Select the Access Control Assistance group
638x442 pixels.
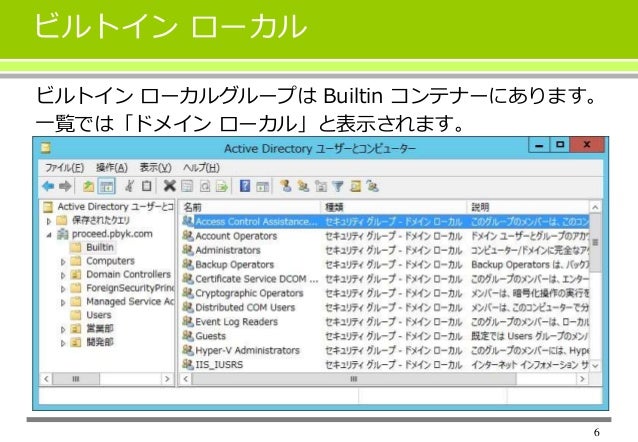coord(385,221)
